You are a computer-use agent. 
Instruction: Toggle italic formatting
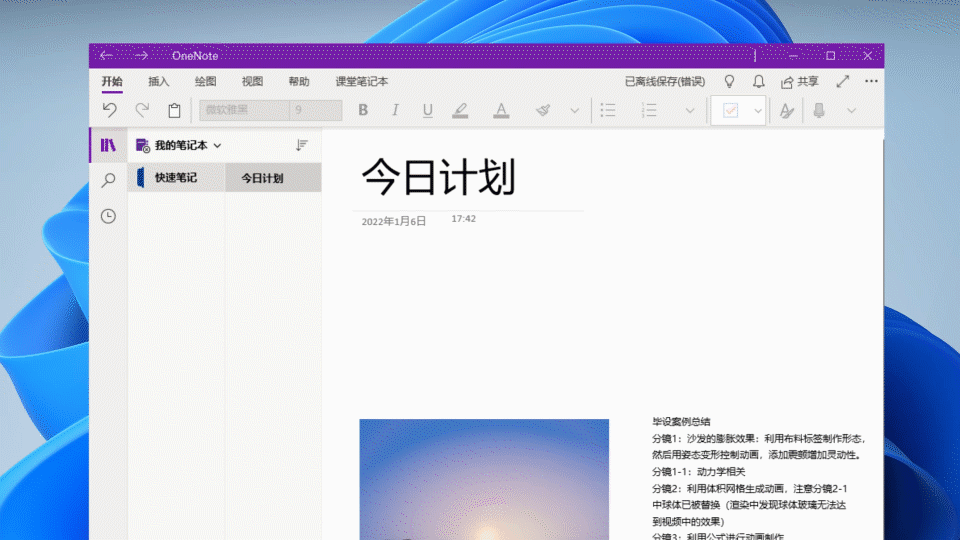395,110
